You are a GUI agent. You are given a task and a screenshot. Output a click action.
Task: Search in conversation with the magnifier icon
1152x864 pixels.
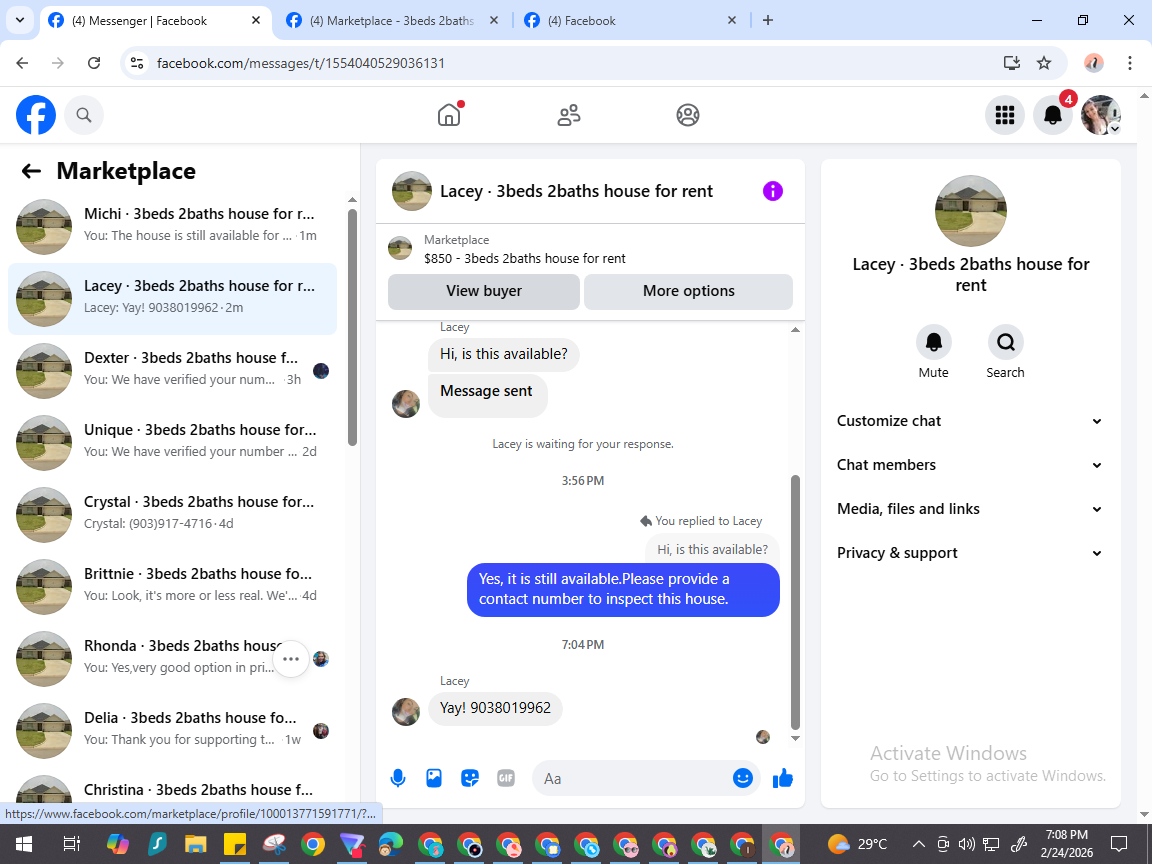point(1005,342)
